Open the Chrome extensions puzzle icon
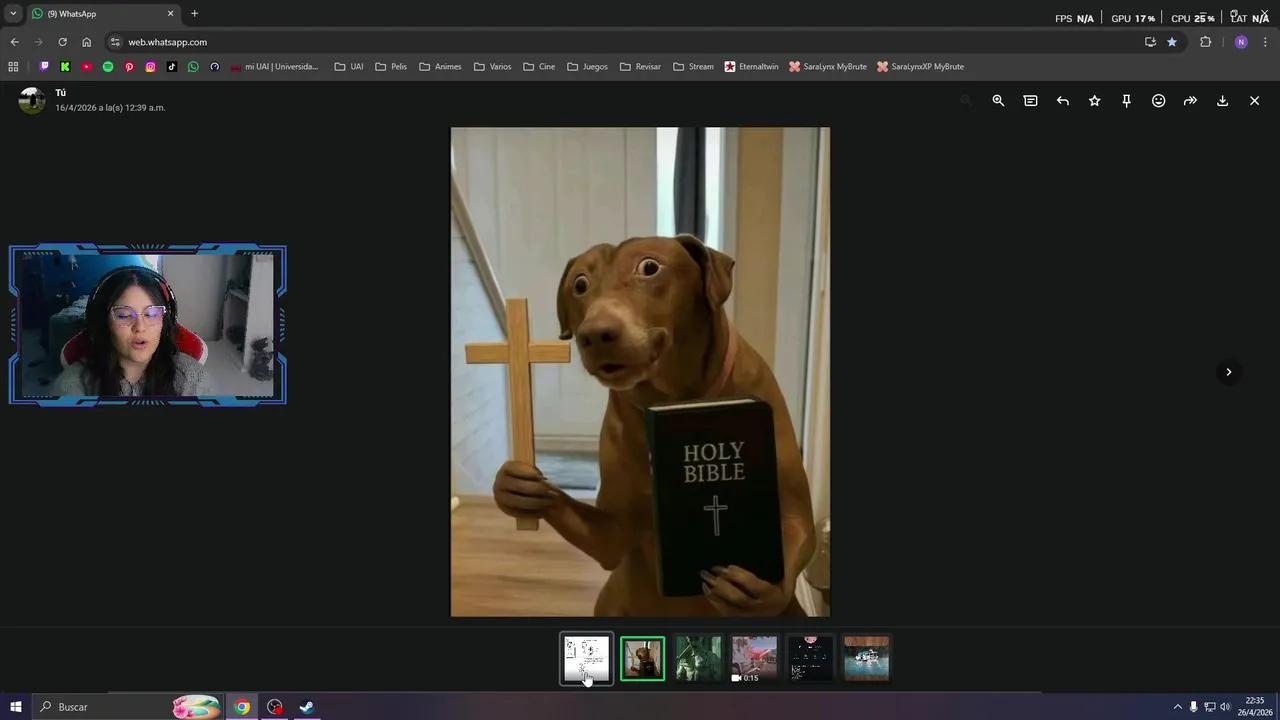Viewport: 1280px width, 720px height. click(x=1205, y=42)
